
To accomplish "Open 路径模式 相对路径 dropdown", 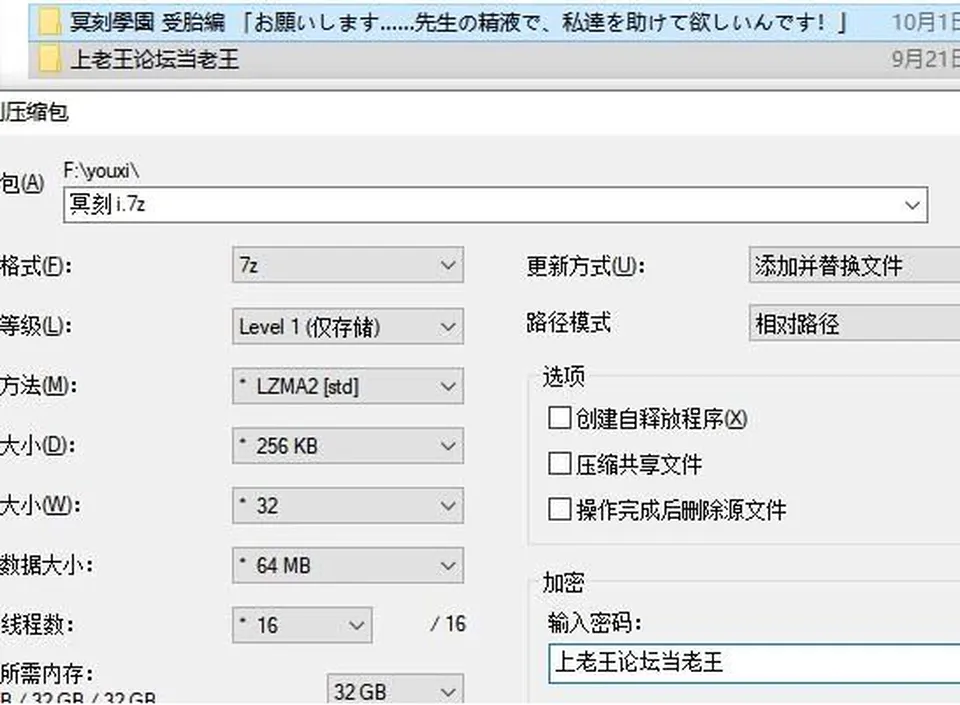I will click(855, 323).
